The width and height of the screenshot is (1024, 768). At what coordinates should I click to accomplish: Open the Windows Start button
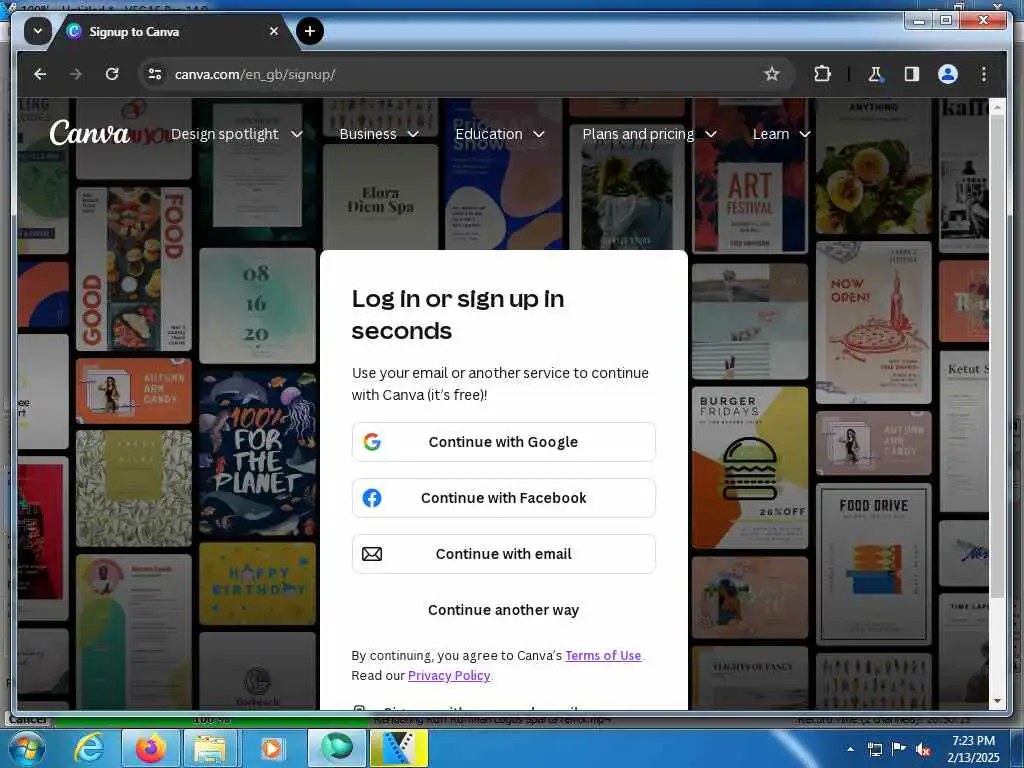pyautogui.click(x=25, y=749)
